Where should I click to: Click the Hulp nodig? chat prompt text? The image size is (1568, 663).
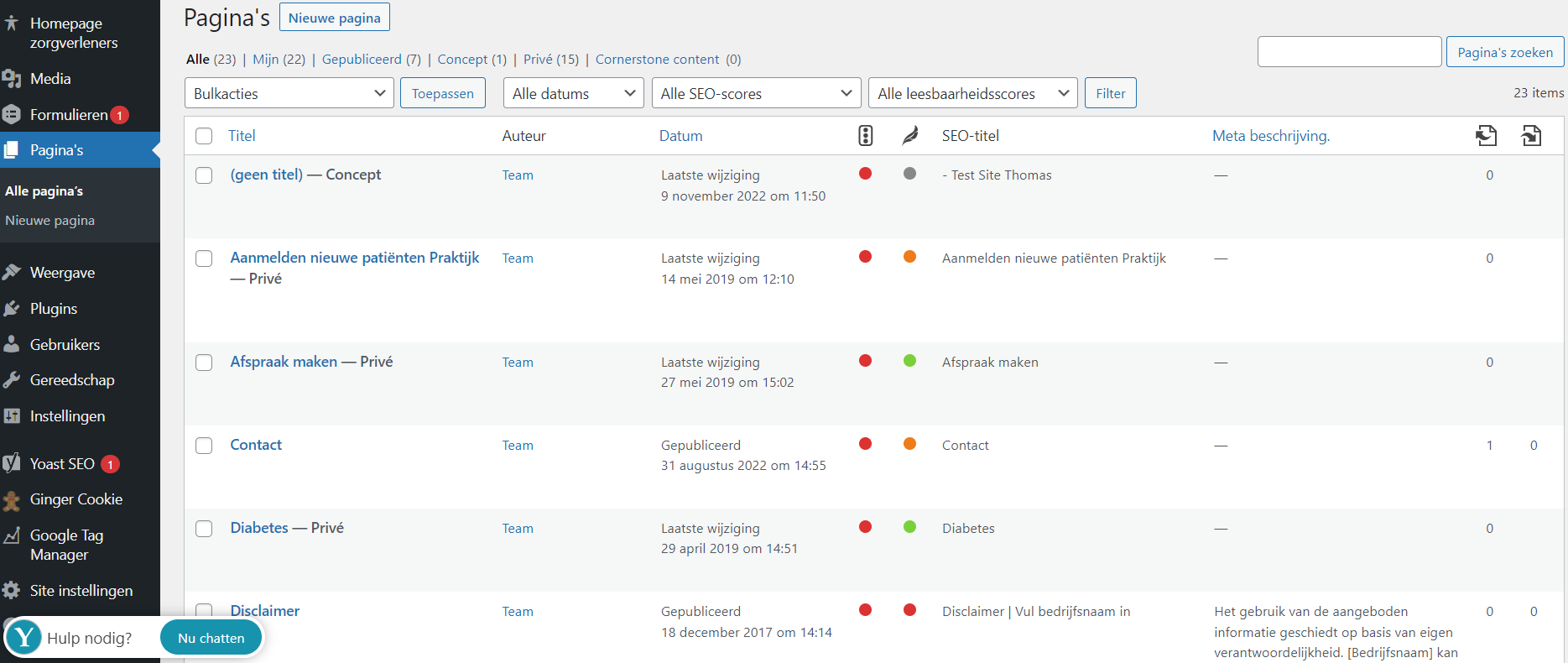pyautogui.click(x=90, y=639)
